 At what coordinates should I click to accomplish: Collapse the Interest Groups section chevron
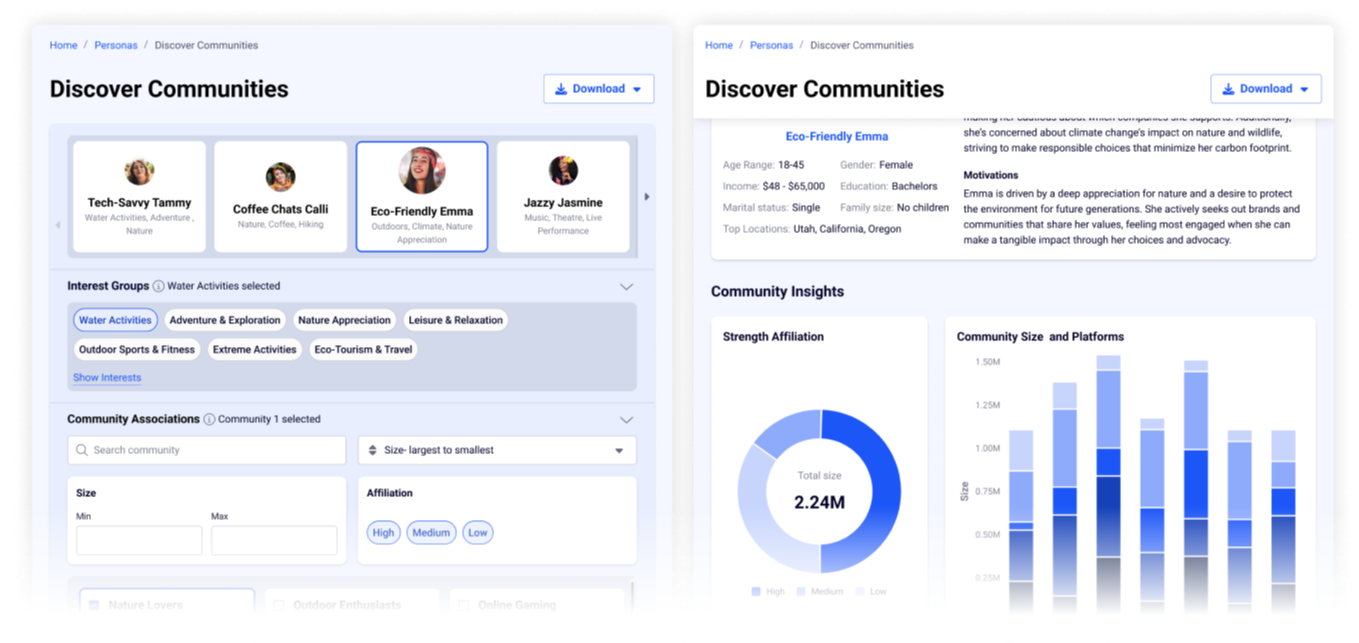pyautogui.click(x=626, y=287)
